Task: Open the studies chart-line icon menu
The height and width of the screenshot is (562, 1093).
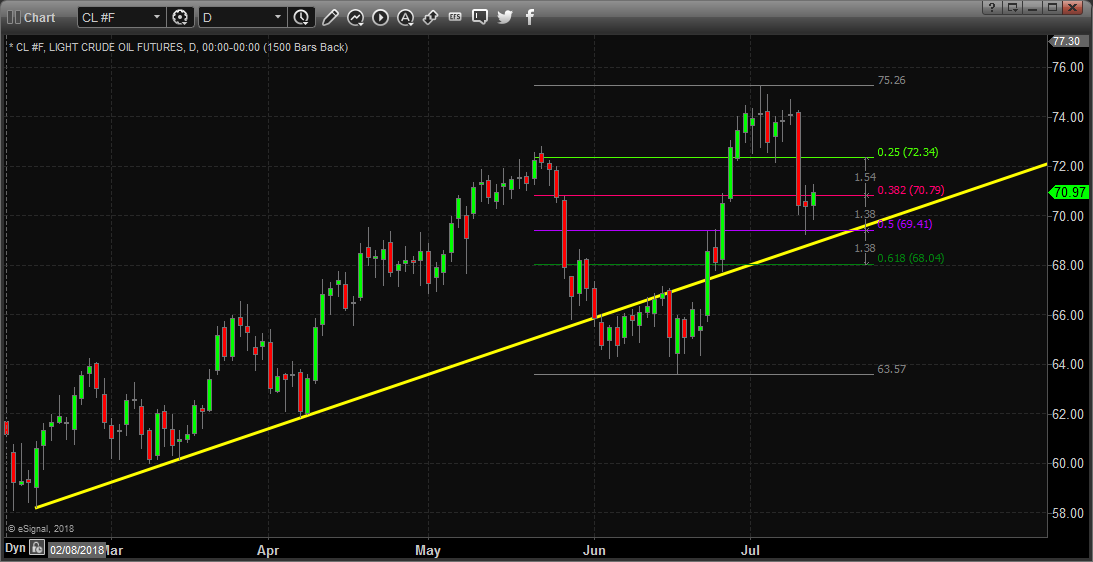Action: click(356, 17)
